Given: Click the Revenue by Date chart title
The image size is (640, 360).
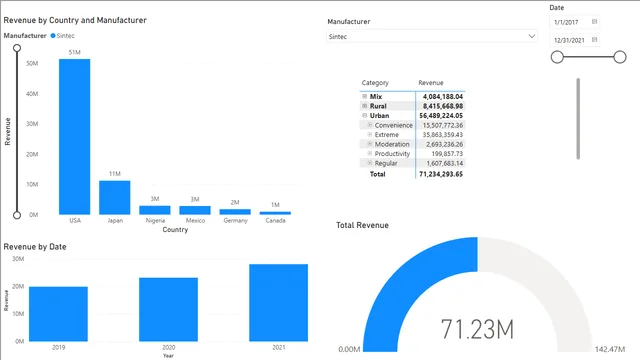Looking at the screenshot, I should point(35,247).
